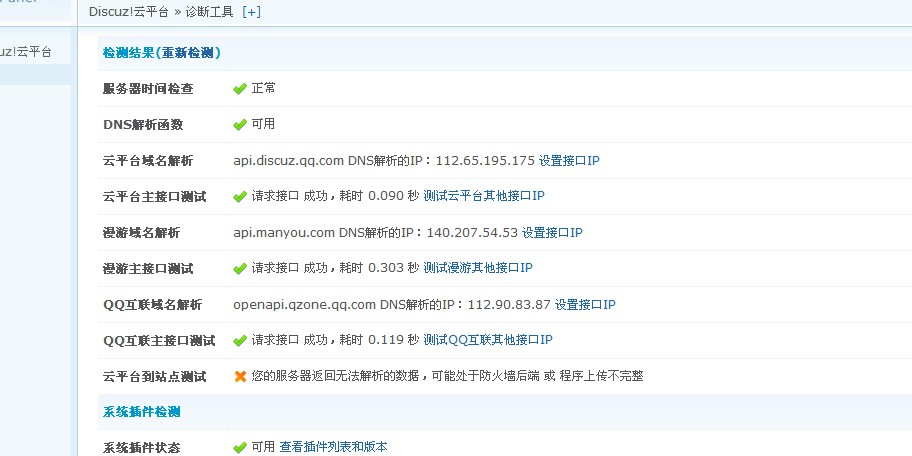Click the 漫游主接口测试 row label
The width and height of the screenshot is (912, 456).
coord(148,269)
